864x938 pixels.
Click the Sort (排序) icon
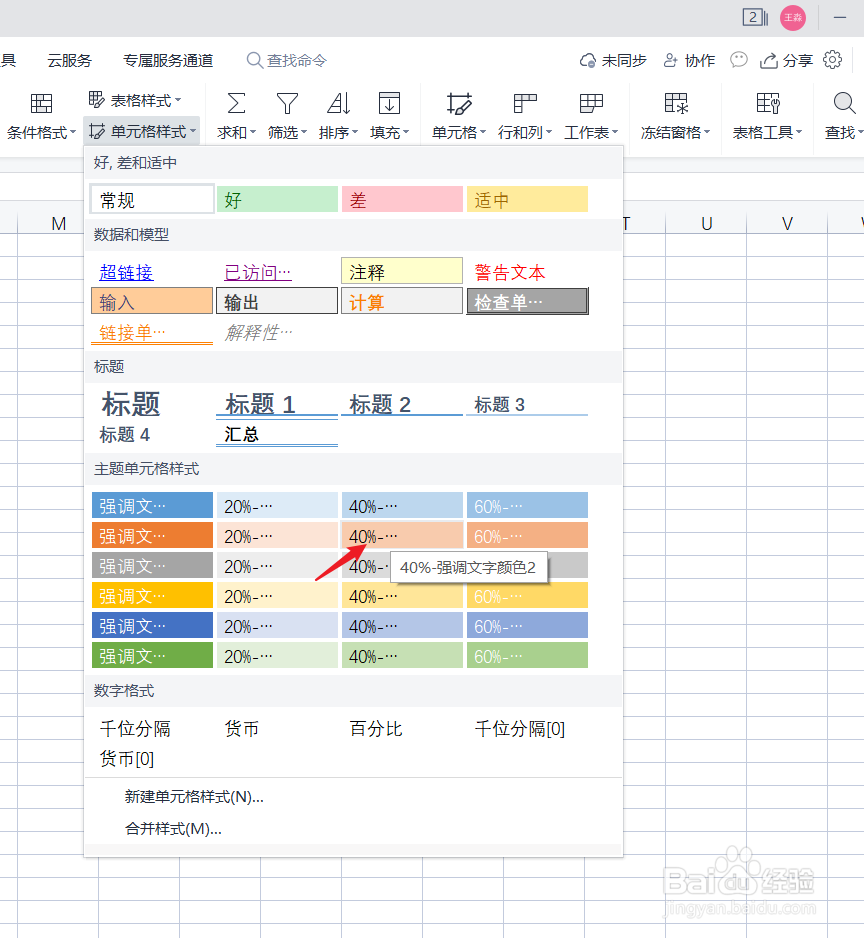coord(339,103)
